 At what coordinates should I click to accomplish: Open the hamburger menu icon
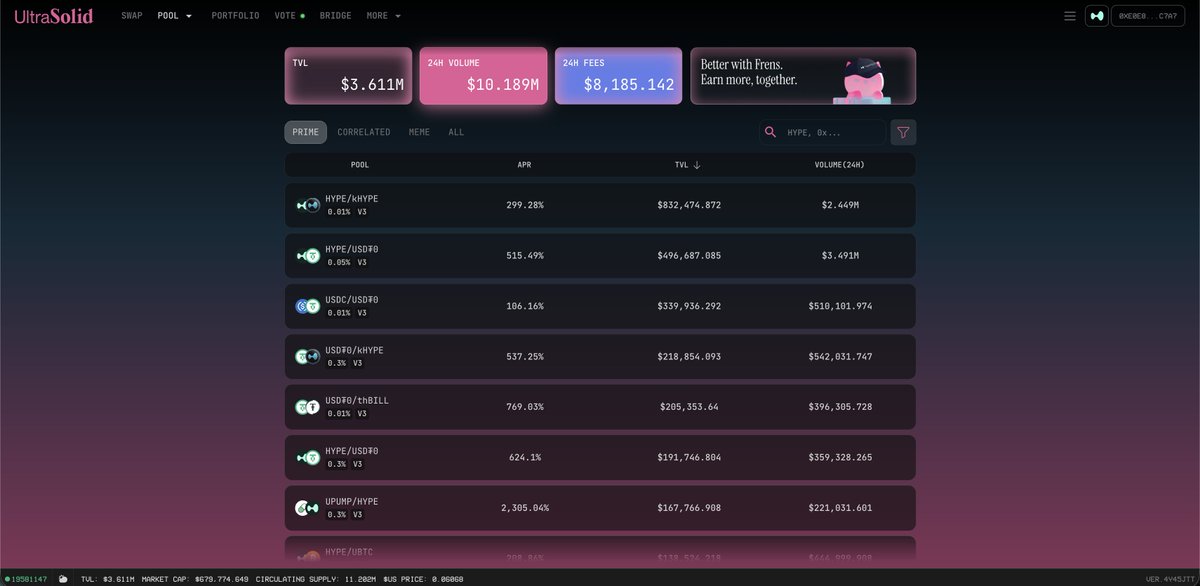[x=1070, y=16]
